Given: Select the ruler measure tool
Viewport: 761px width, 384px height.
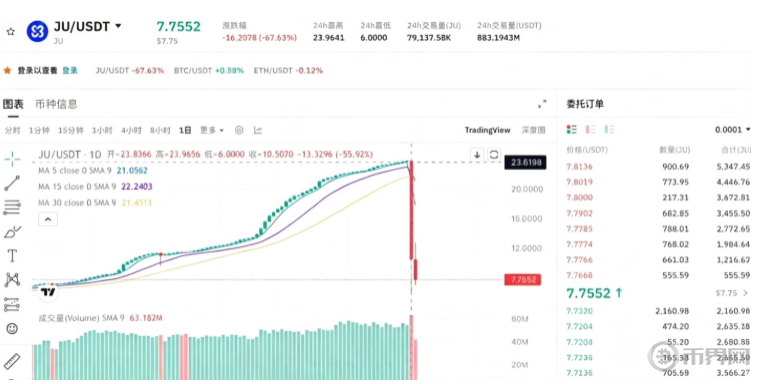Looking at the screenshot, I should pos(12,361).
